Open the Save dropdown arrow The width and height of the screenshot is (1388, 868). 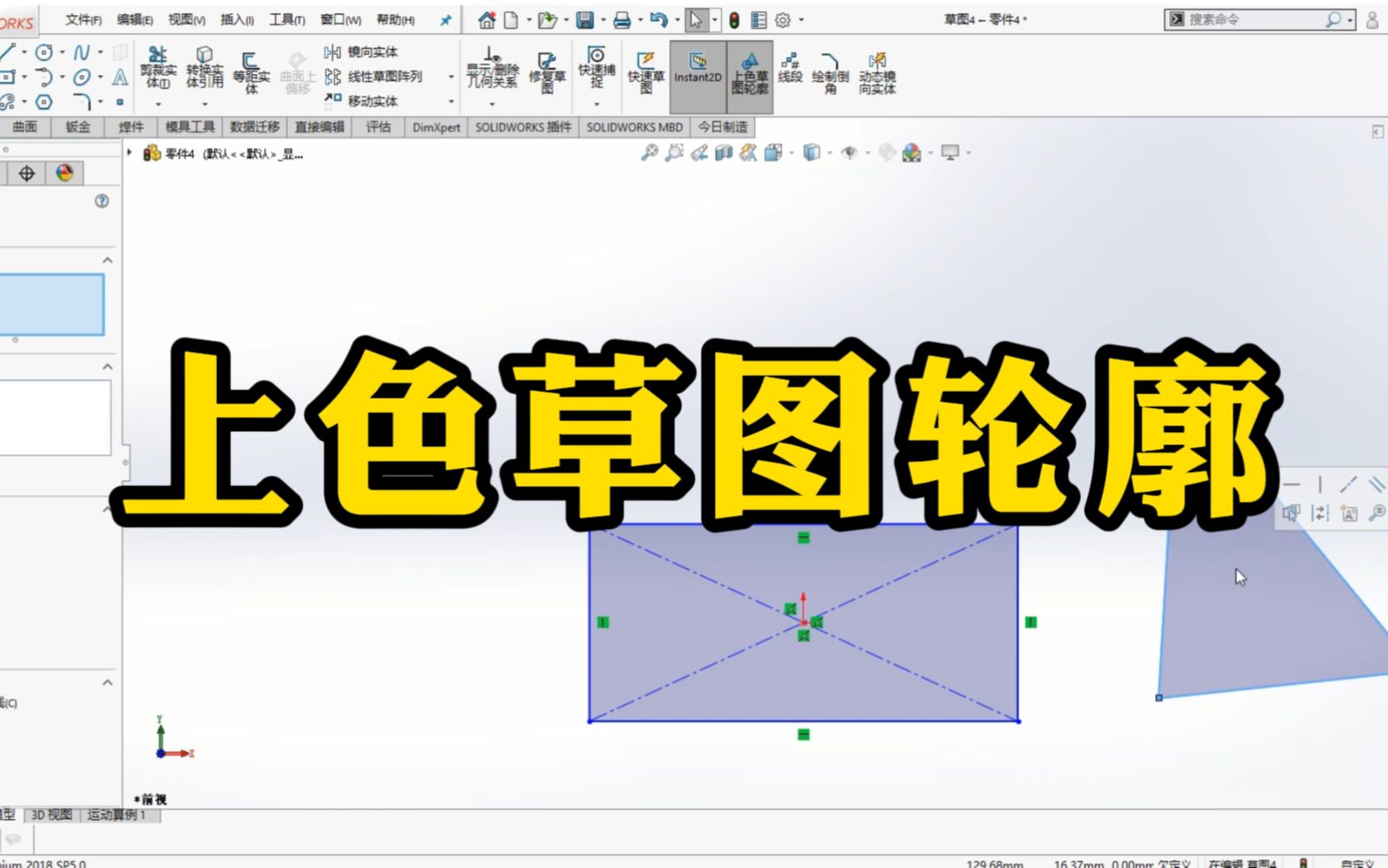click(602, 20)
